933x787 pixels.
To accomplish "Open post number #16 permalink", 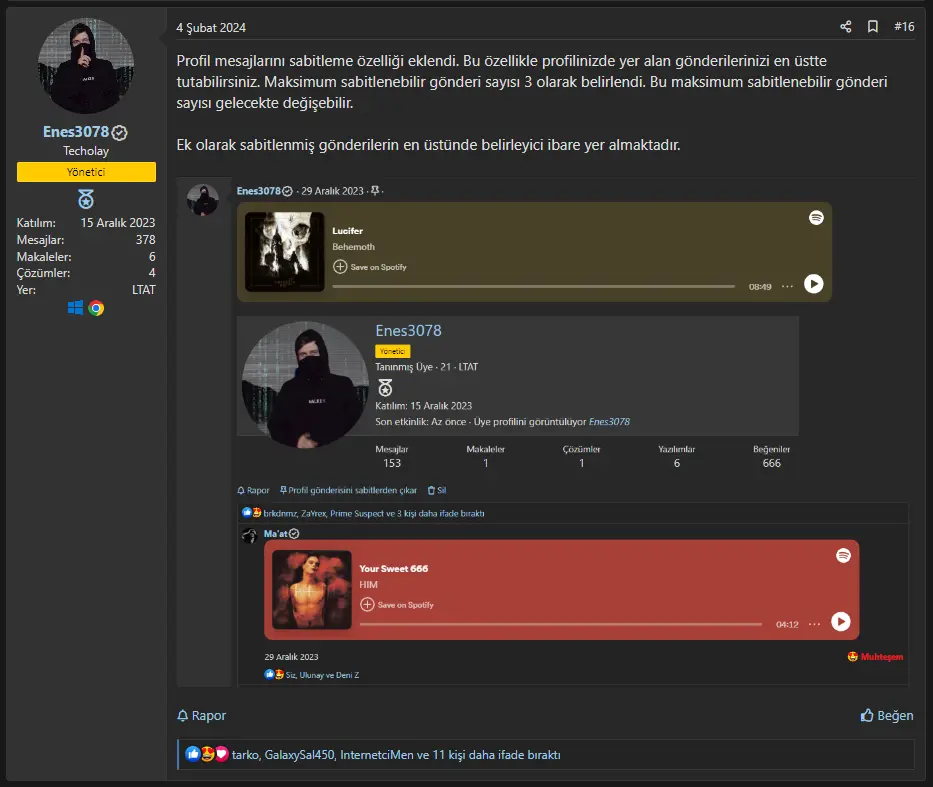I will (x=904, y=27).
